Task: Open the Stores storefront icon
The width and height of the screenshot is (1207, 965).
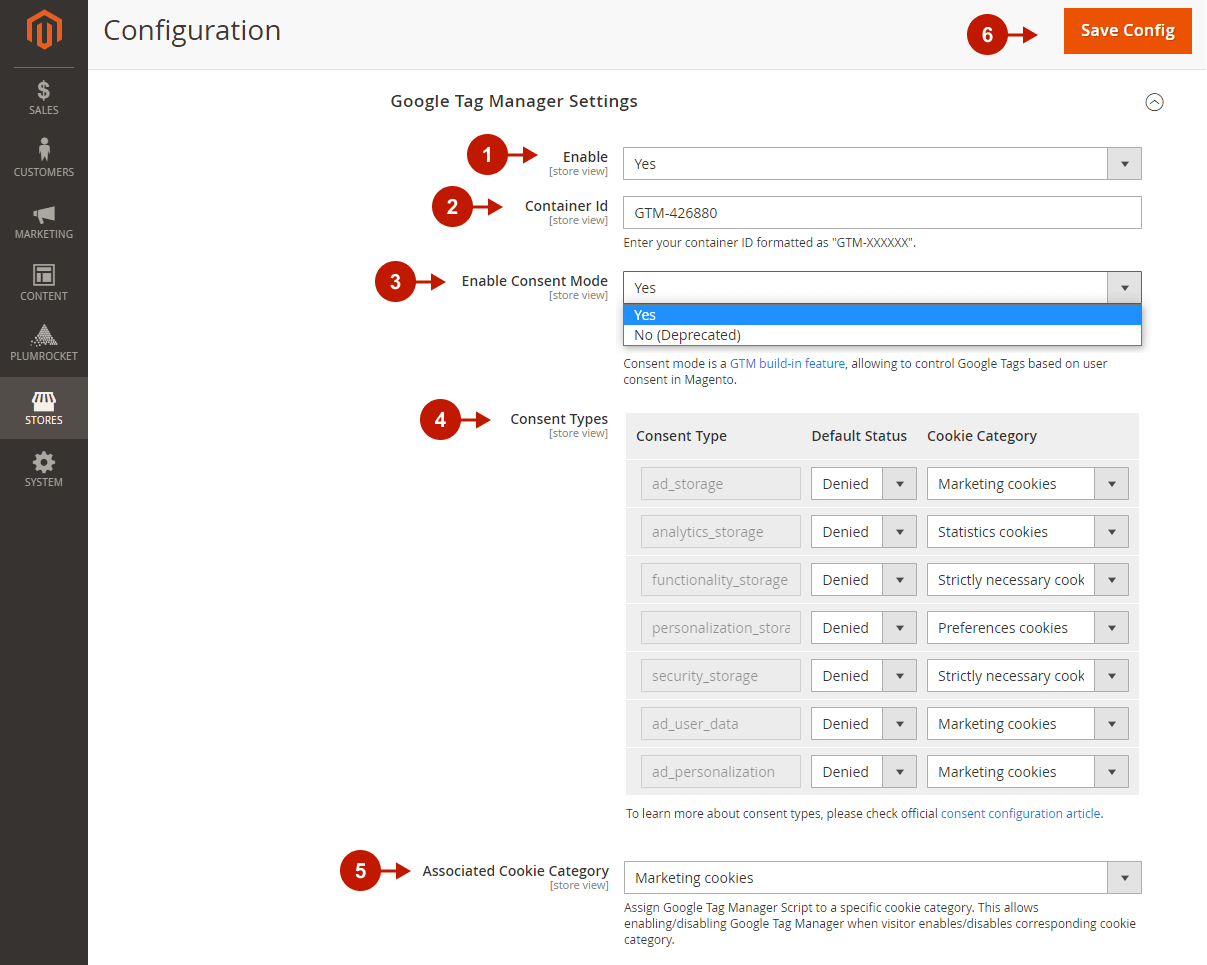Action: coord(44,407)
